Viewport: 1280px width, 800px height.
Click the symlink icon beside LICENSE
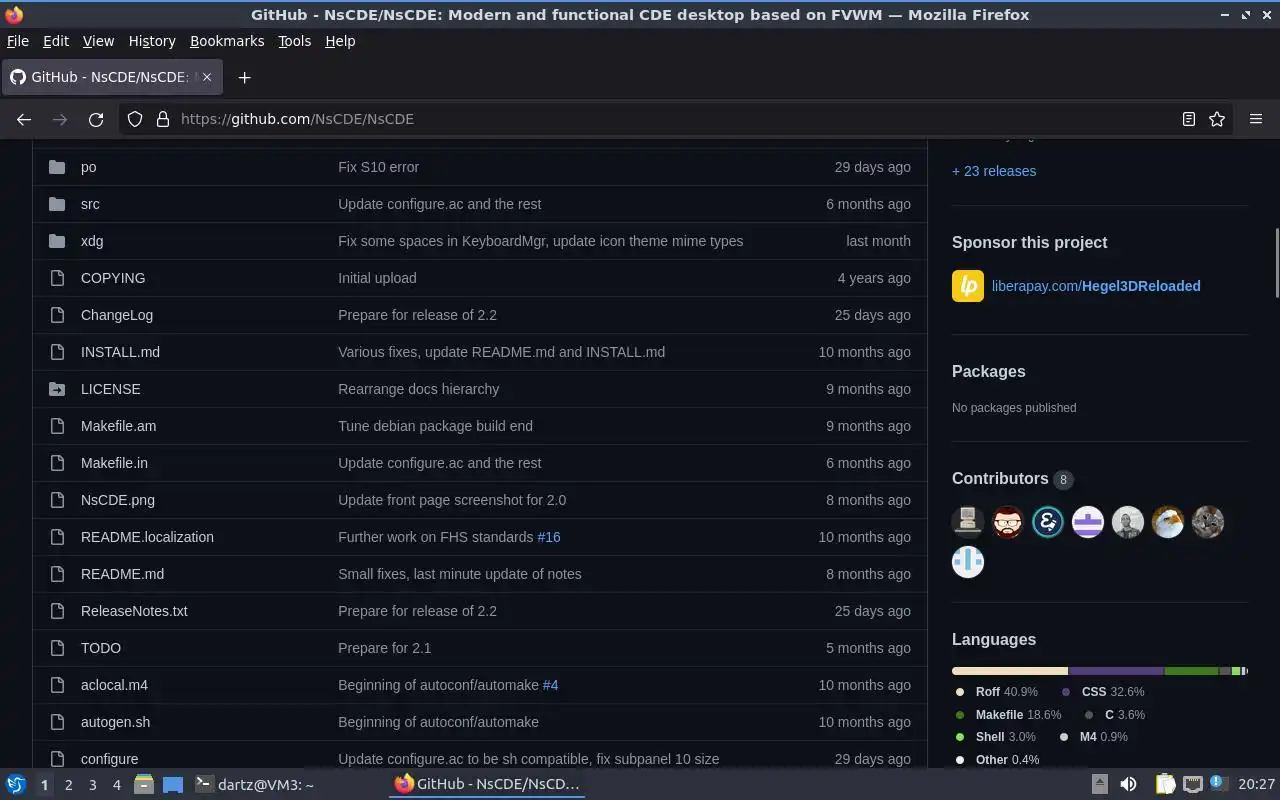(57, 389)
